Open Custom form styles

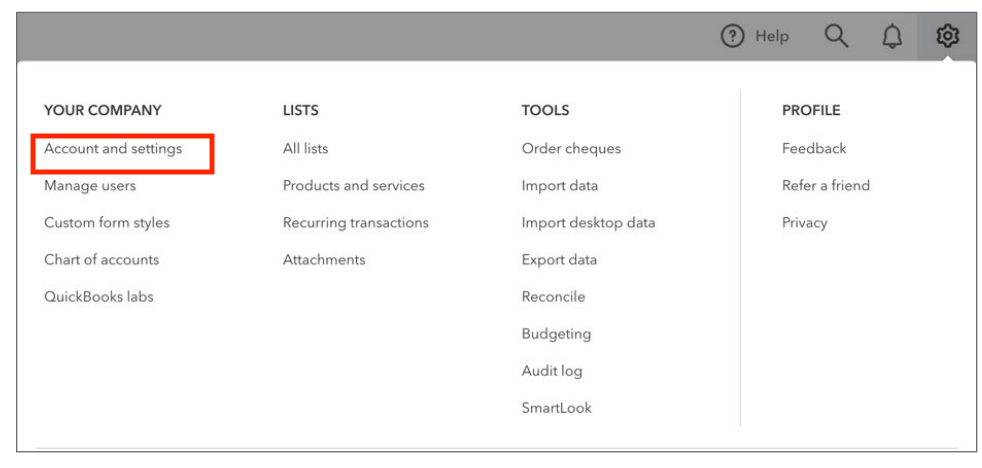106,222
